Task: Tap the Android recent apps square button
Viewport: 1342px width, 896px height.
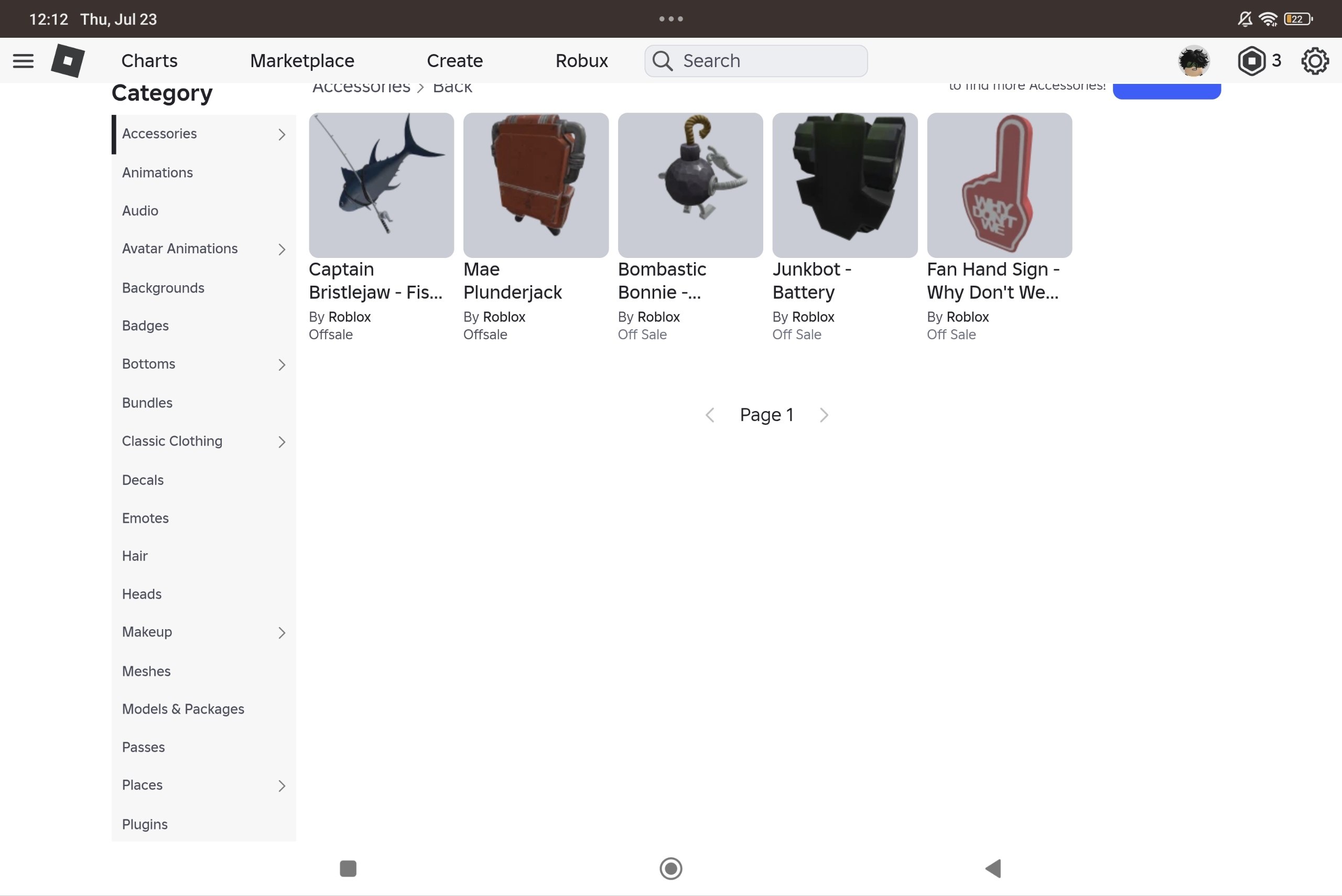Action: (x=348, y=868)
